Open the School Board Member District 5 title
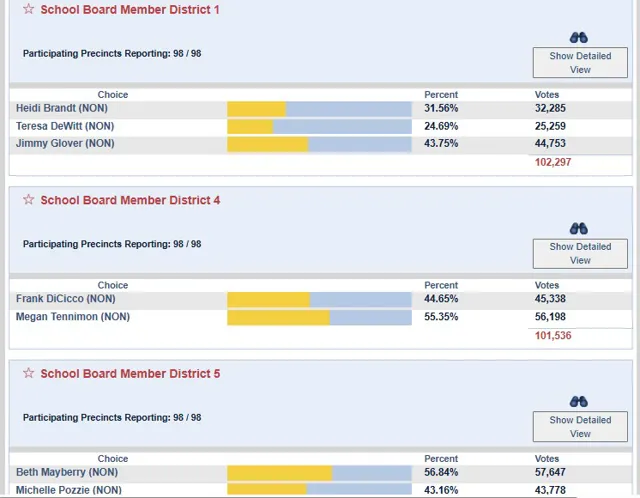The image size is (640, 498). pos(130,374)
